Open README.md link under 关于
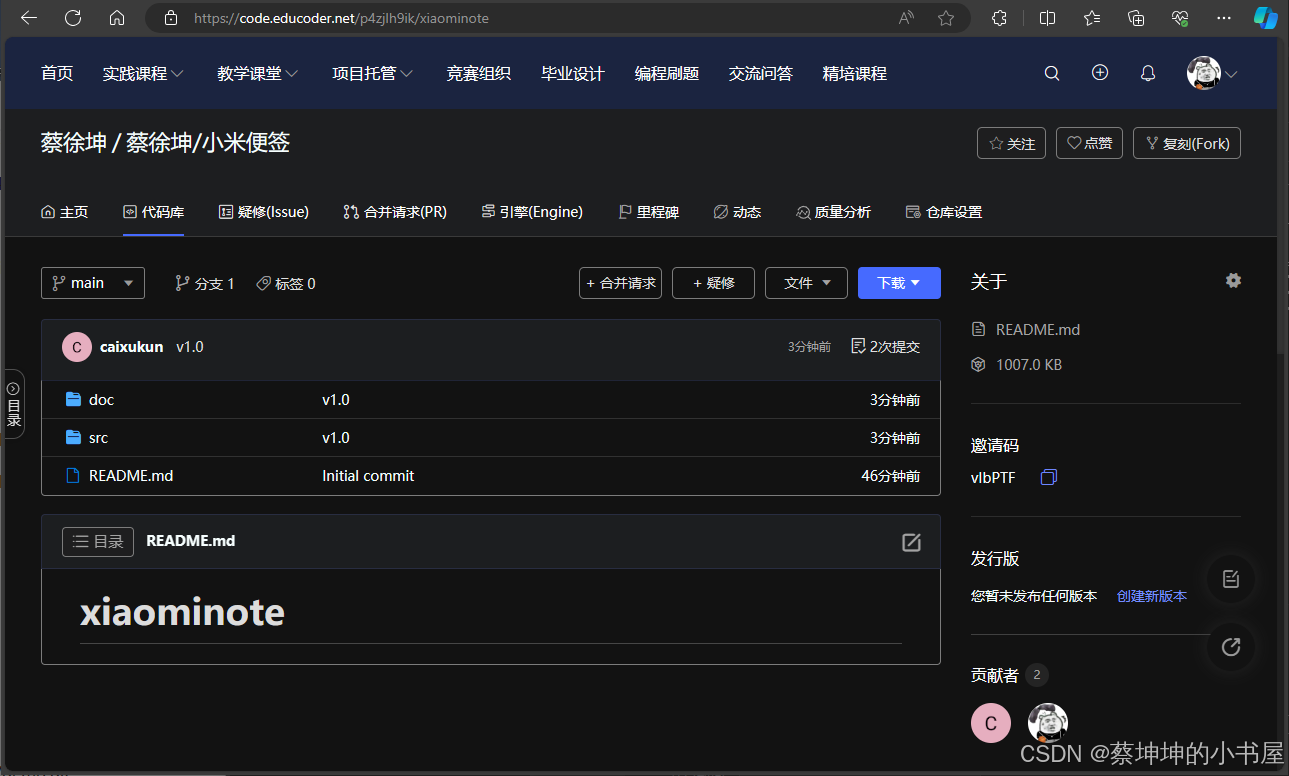1289x776 pixels. (1038, 330)
